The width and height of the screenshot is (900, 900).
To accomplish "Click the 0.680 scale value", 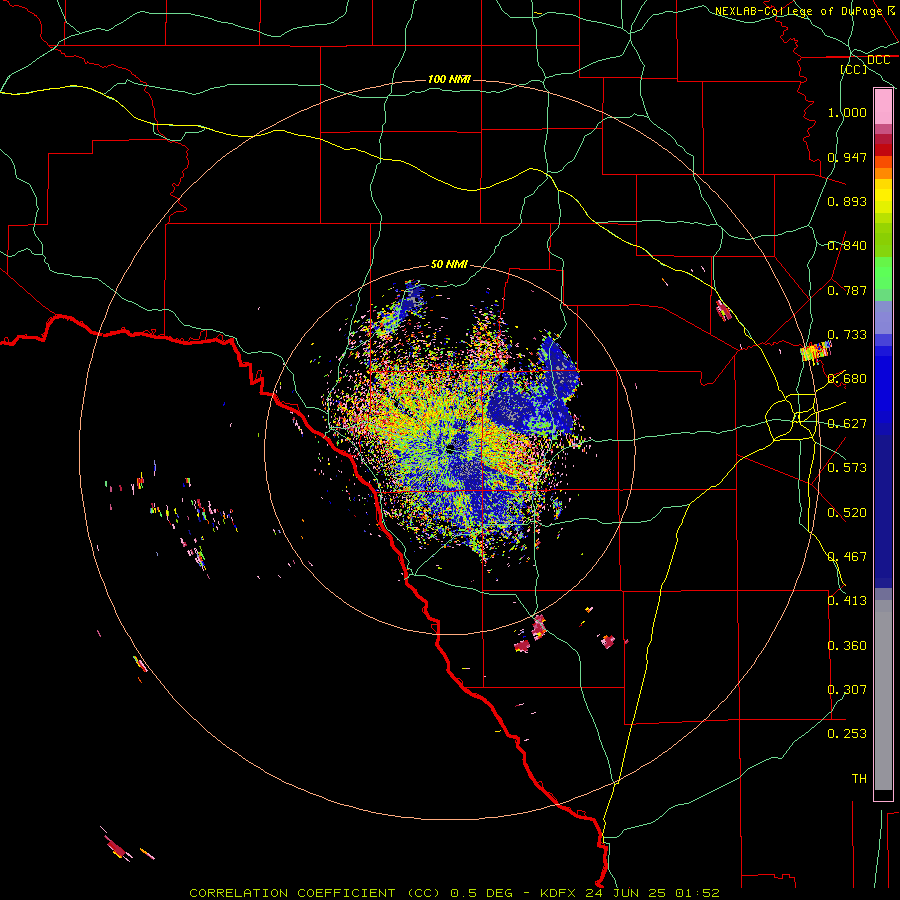I will 847,379.
